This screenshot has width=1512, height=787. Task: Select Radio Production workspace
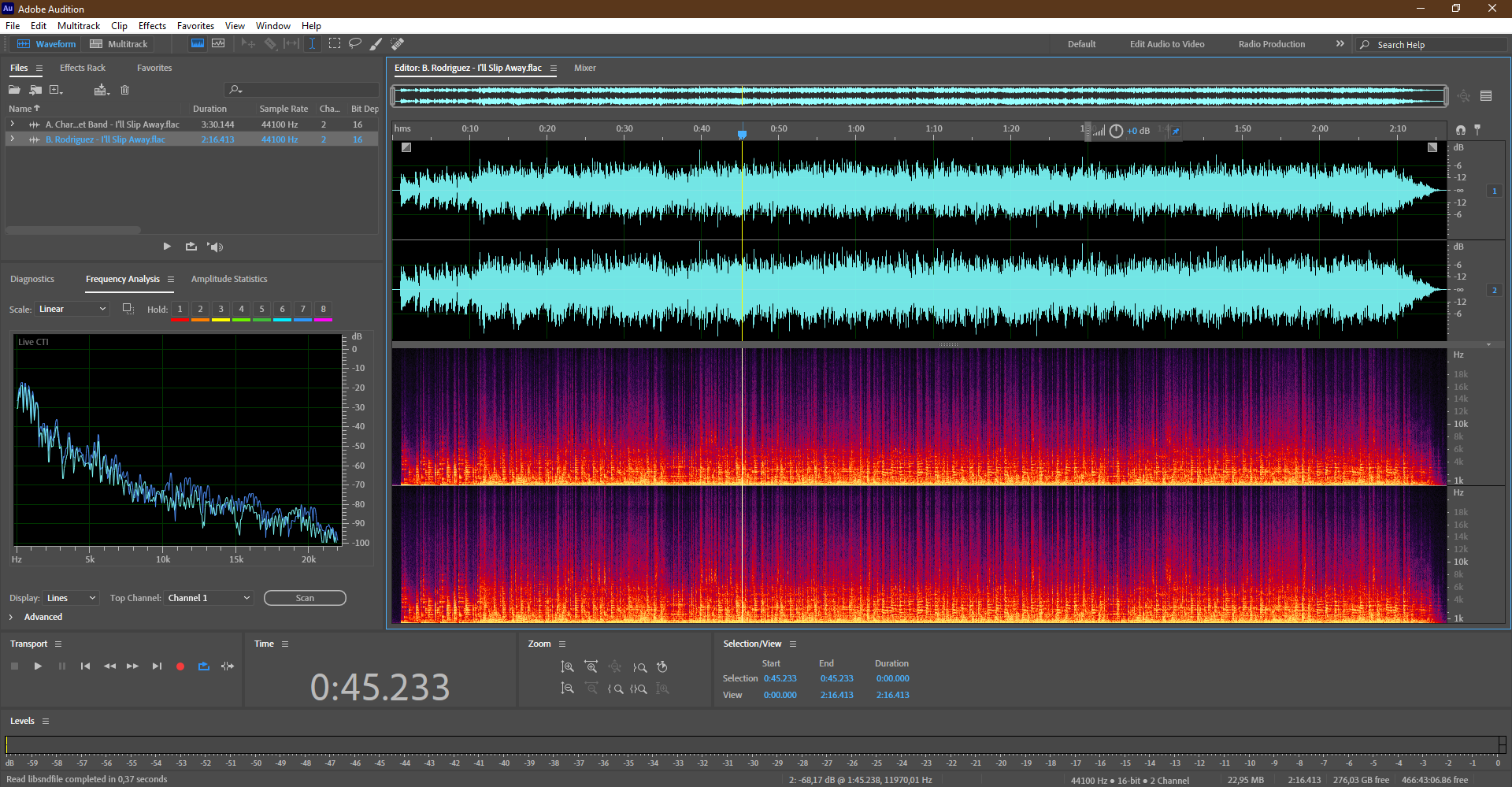(x=1272, y=44)
